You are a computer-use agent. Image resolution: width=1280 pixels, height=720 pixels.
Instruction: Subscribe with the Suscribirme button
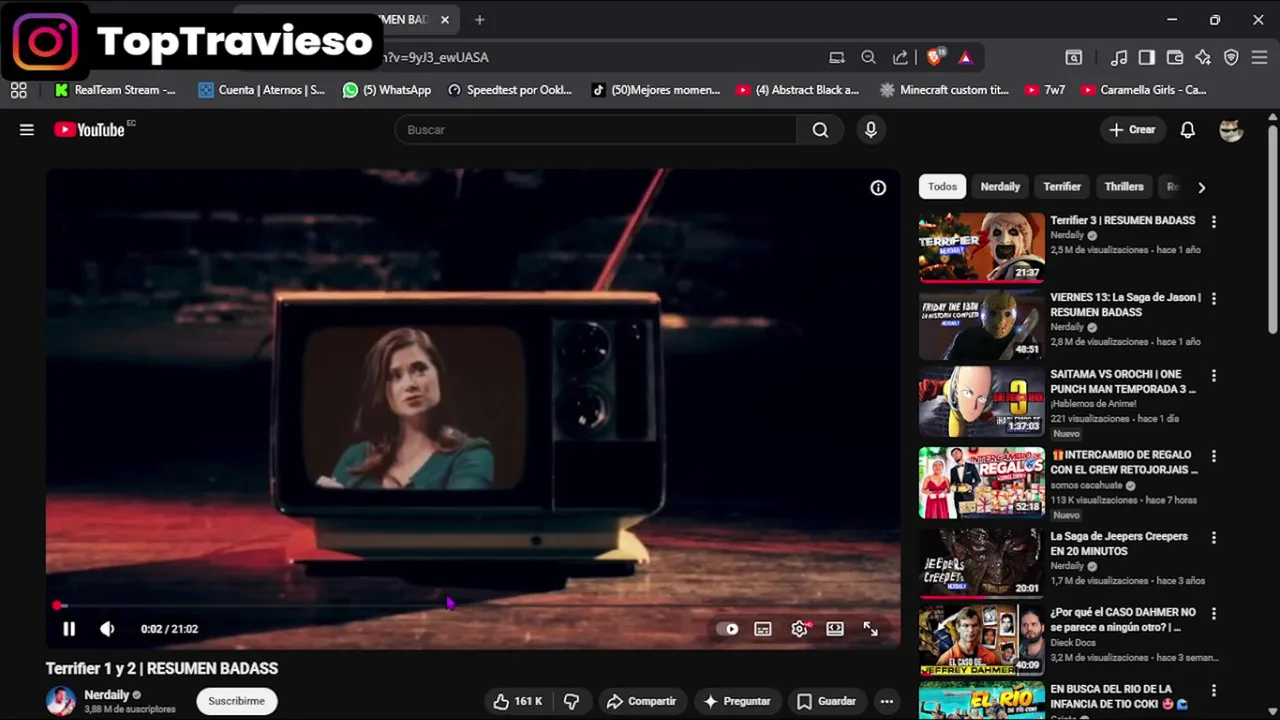(x=237, y=701)
